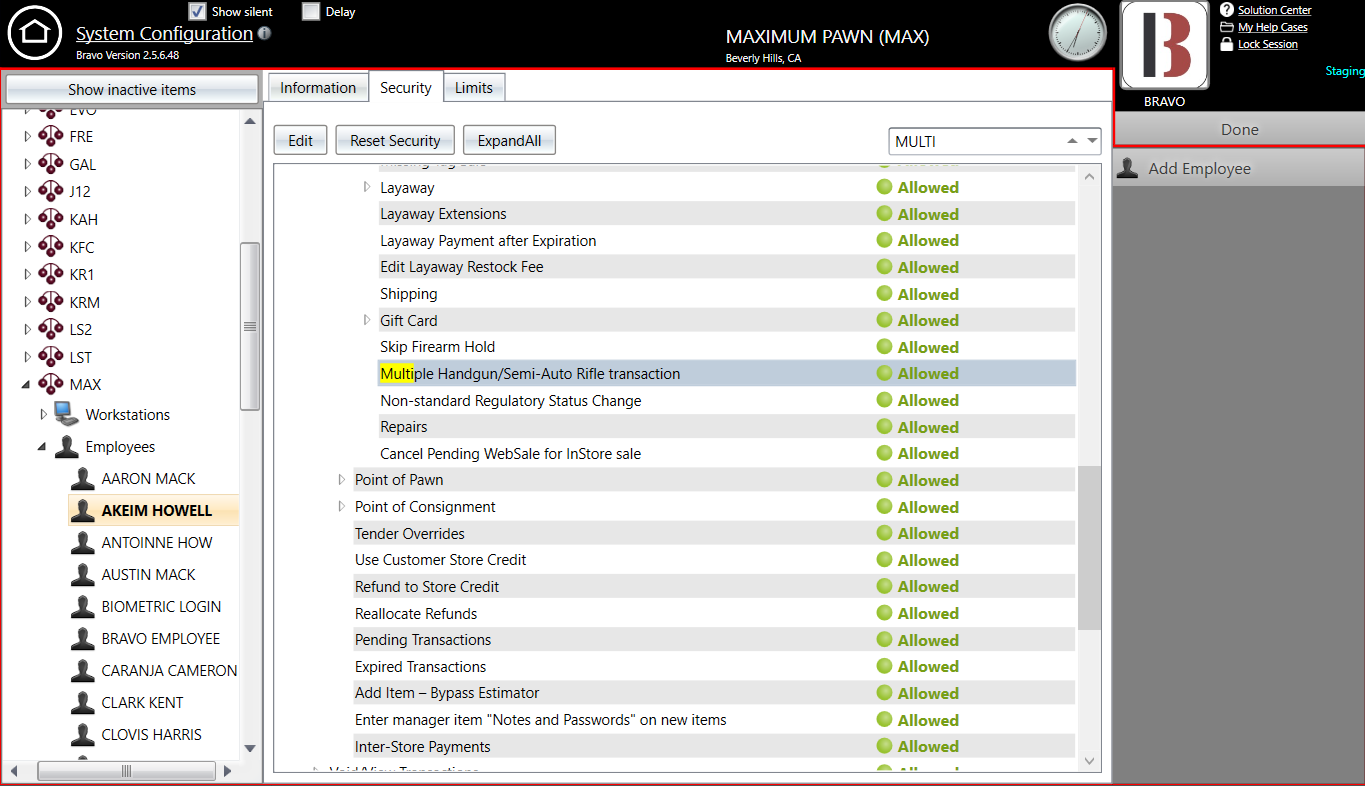This screenshot has height=786, width=1365.
Task: Click the KFC store scales icon
Action: 51,247
